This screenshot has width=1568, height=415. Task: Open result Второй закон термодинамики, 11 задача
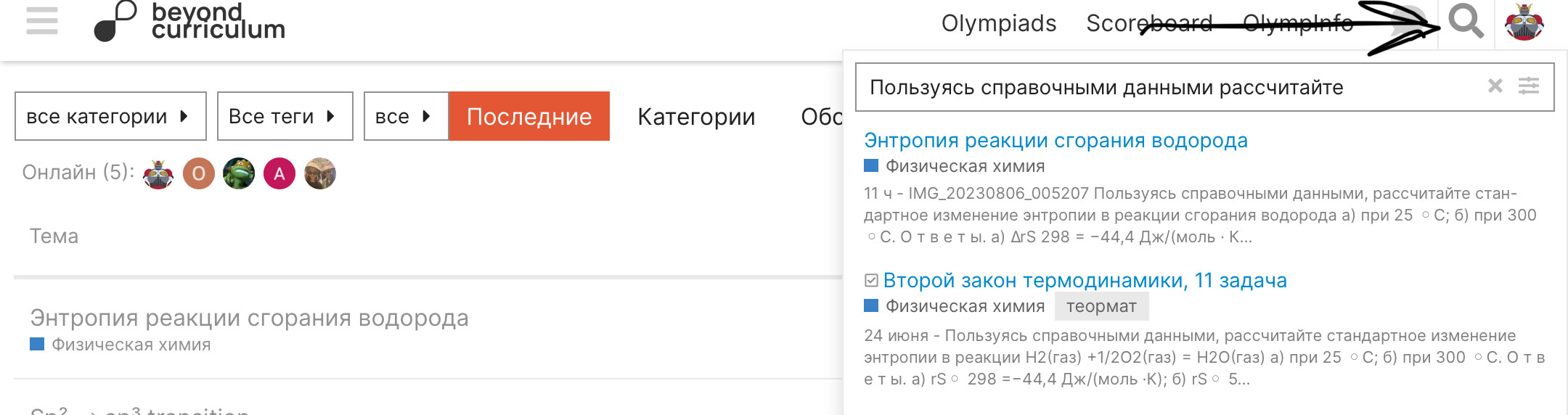(1085, 280)
